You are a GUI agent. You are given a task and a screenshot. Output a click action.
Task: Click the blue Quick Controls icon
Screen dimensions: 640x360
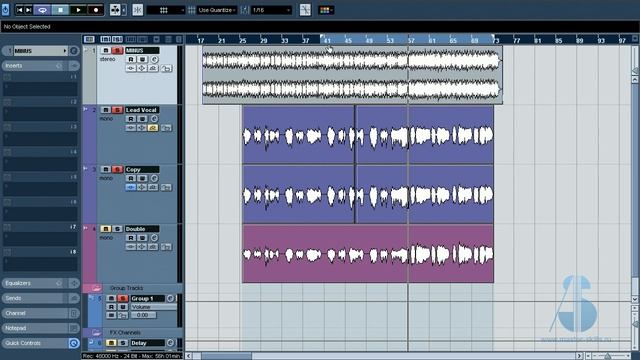(x=74, y=343)
